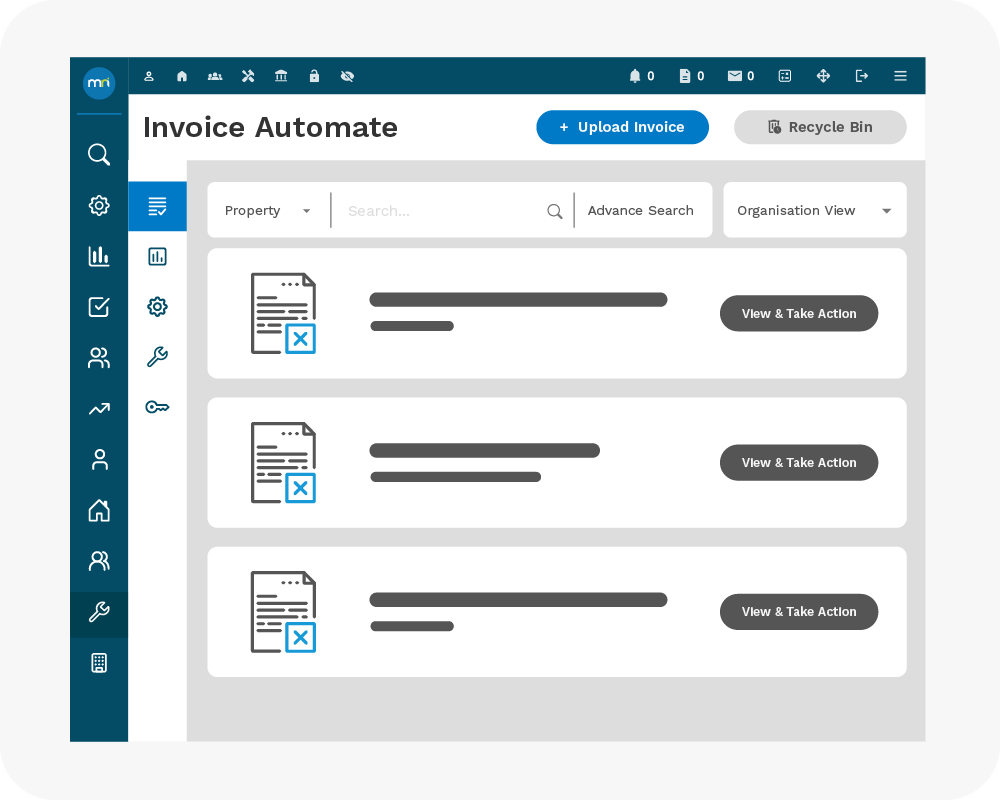Click the logout icon in top bar
Viewport: 1000px width, 800px height.
tap(862, 76)
